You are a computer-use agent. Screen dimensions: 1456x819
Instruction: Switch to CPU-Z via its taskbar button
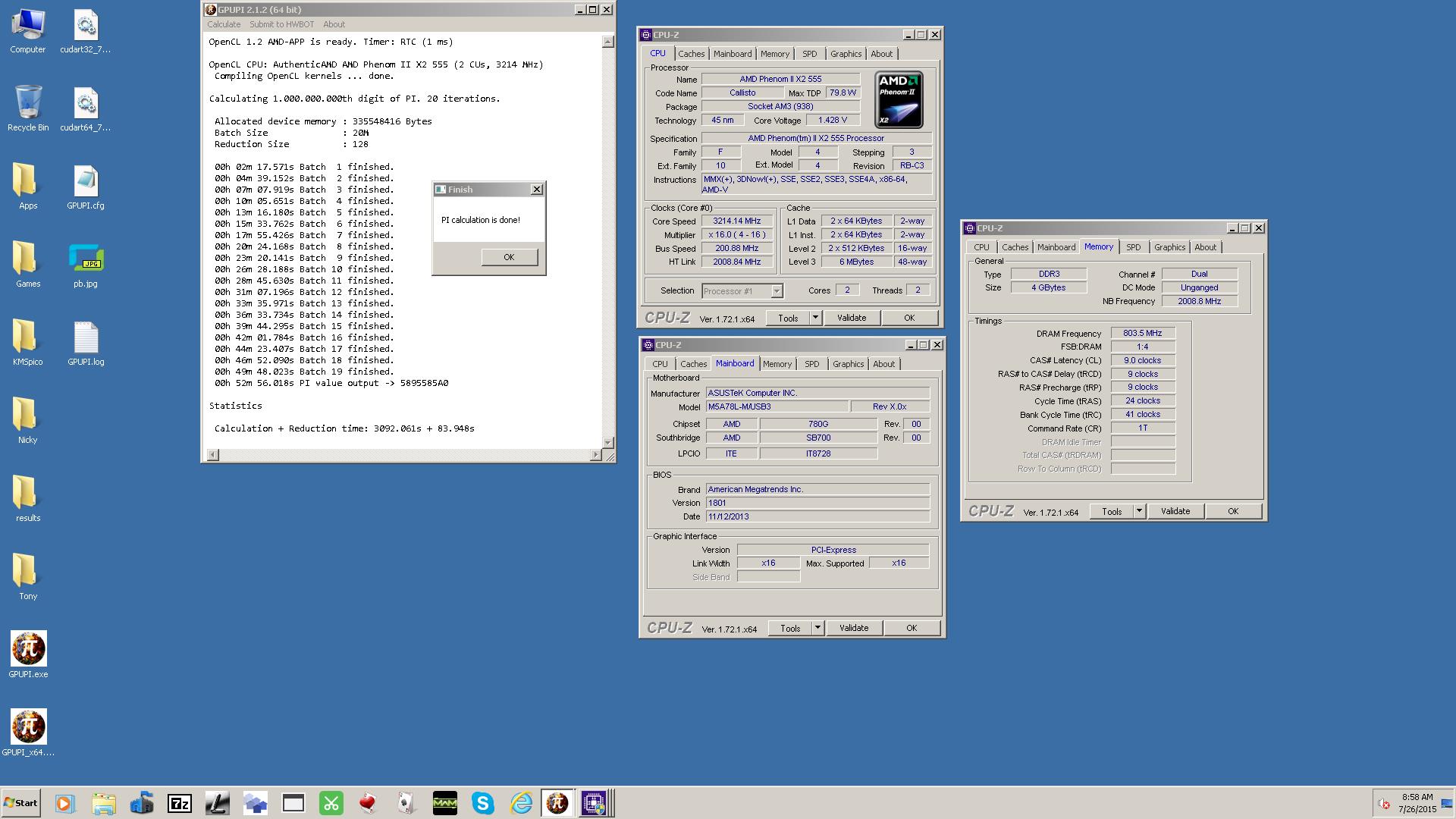click(595, 803)
